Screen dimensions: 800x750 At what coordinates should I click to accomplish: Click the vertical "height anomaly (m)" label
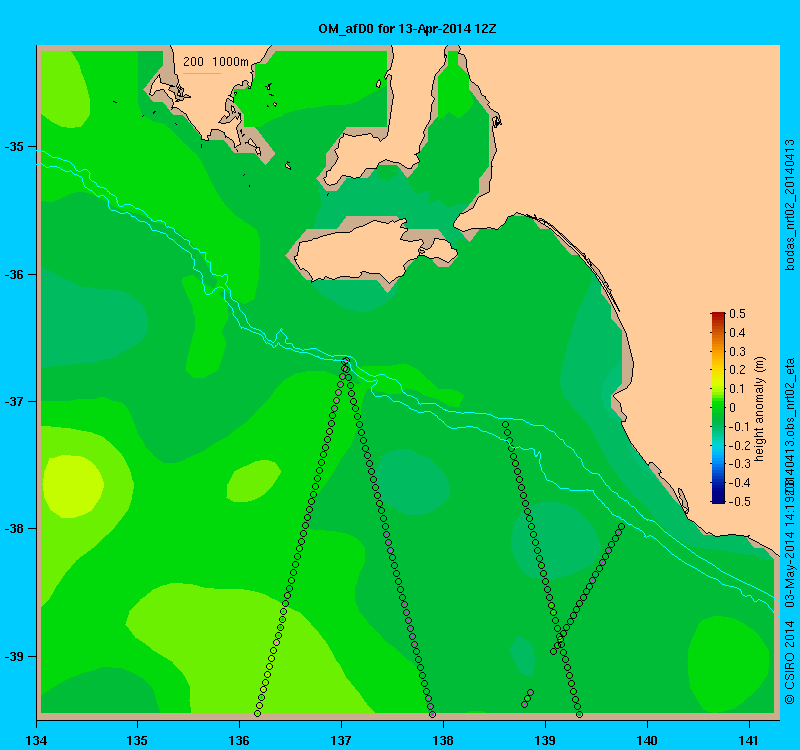(x=760, y=409)
